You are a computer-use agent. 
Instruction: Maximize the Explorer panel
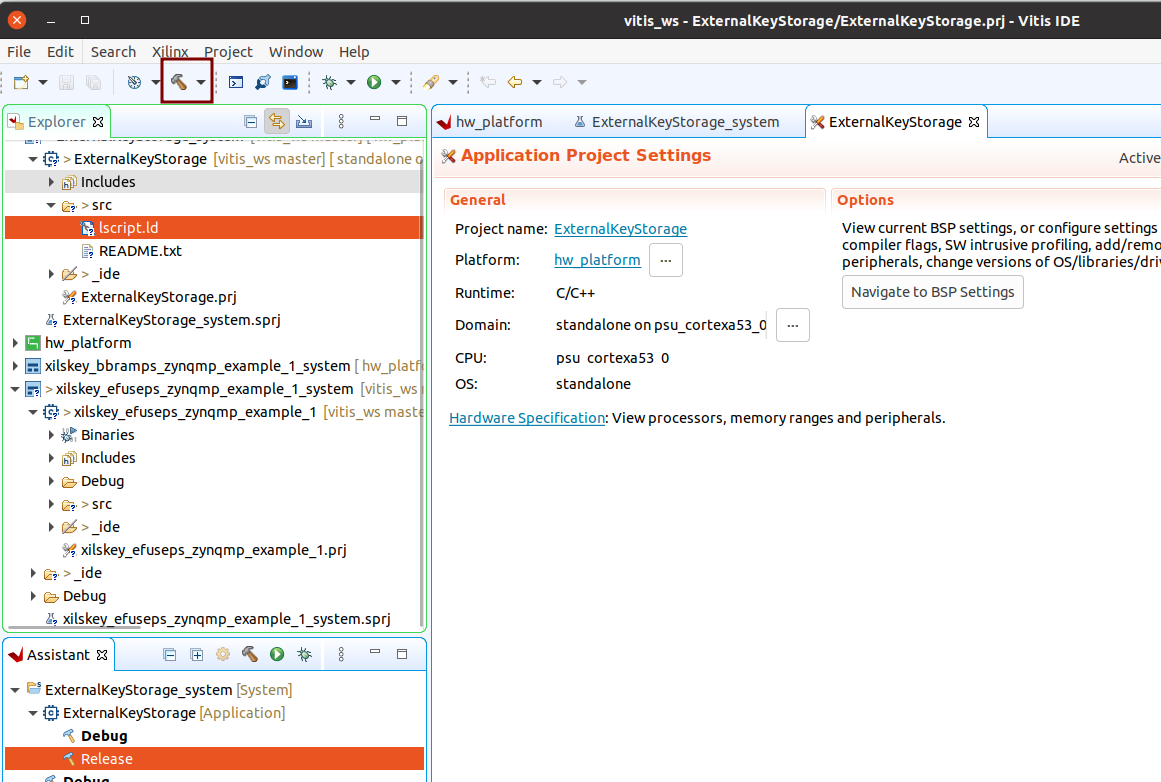coord(402,121)
